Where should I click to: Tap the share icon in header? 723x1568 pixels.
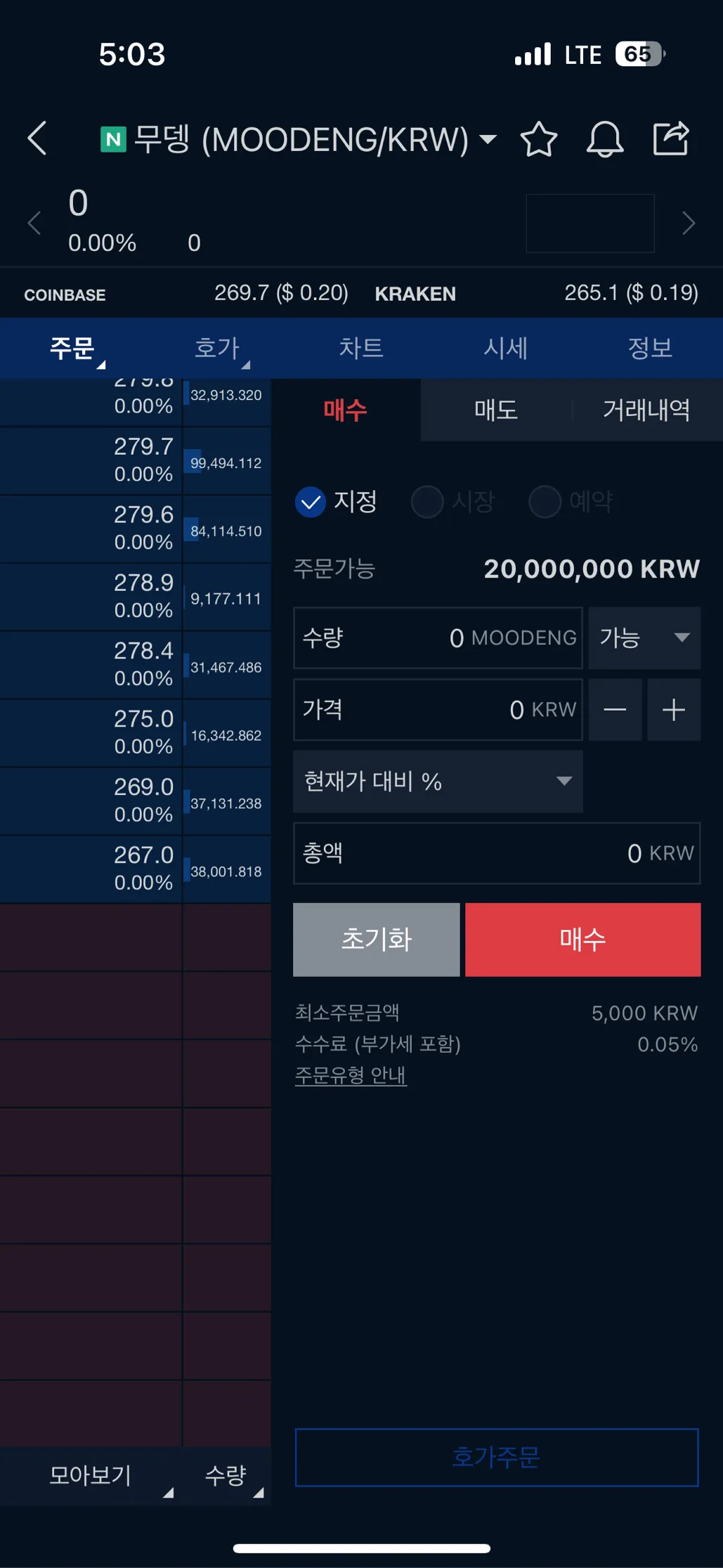coord(671,138)
